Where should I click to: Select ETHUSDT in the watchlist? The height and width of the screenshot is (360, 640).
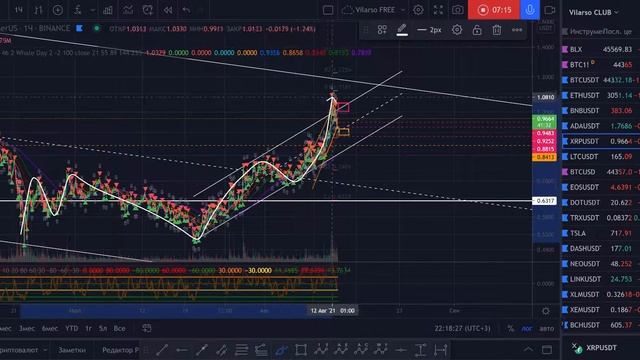(601, 96)
